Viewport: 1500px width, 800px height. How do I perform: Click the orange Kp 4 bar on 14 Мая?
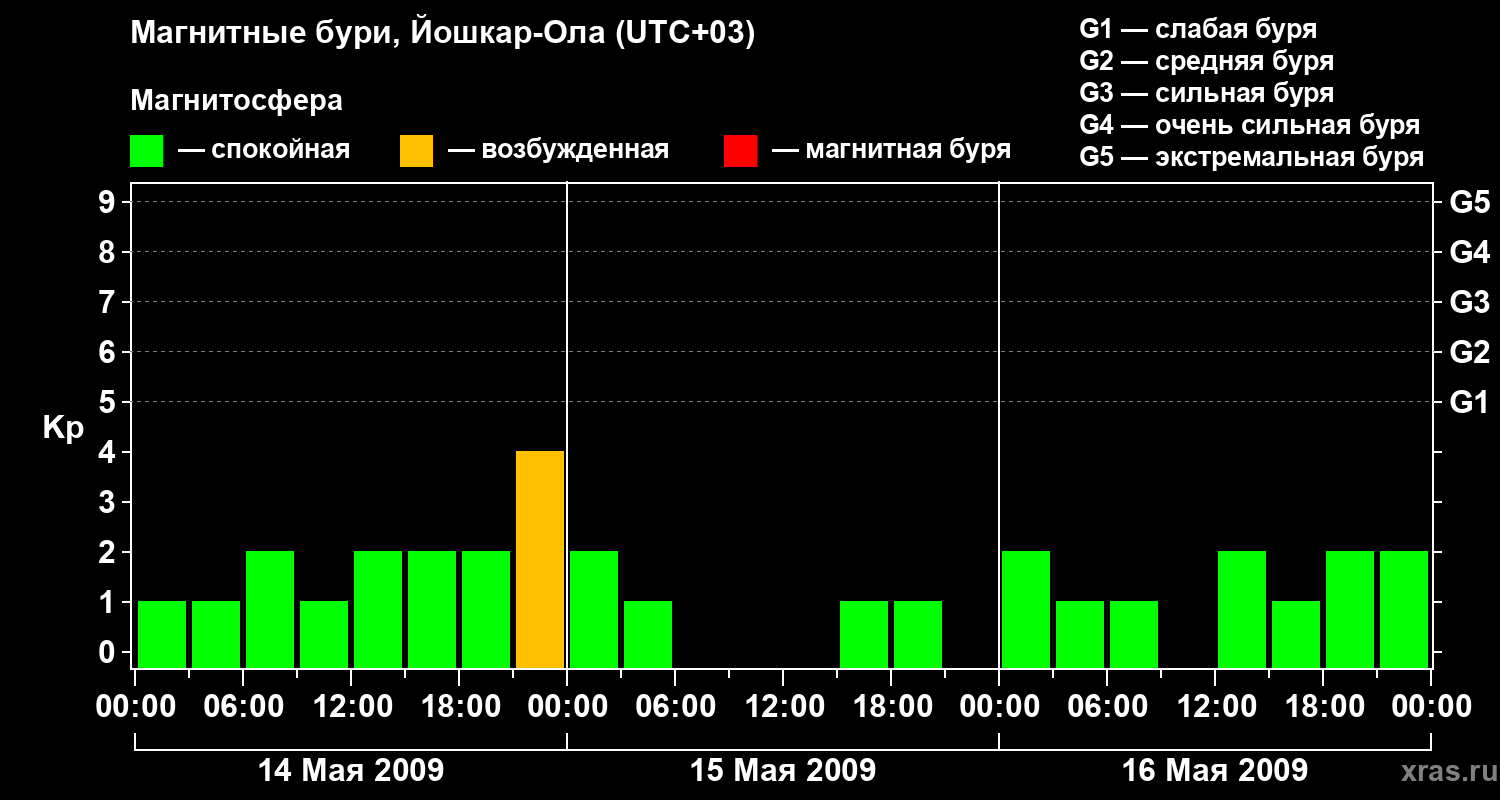[540, 560]
